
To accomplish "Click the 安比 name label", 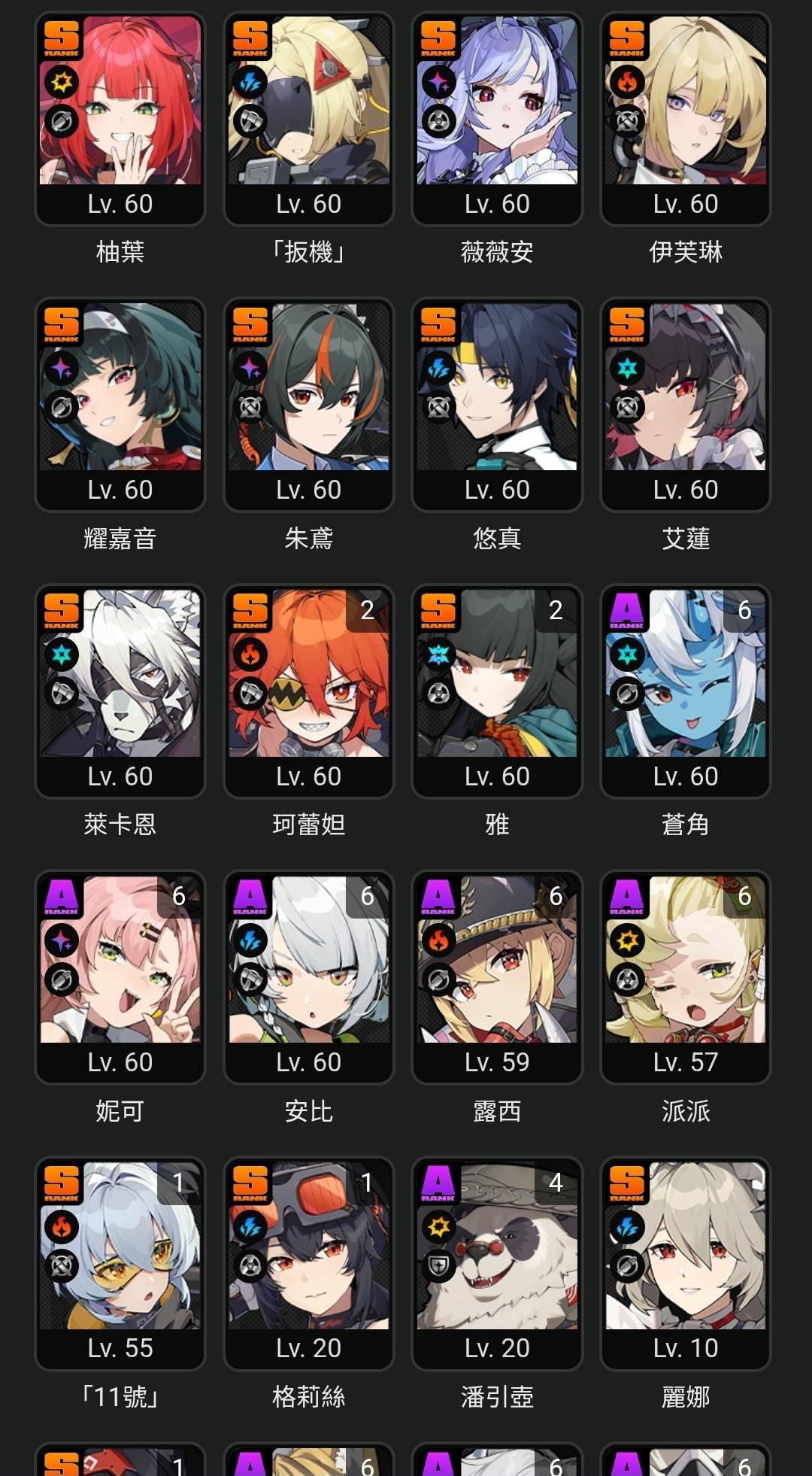I will (309, 1110).
